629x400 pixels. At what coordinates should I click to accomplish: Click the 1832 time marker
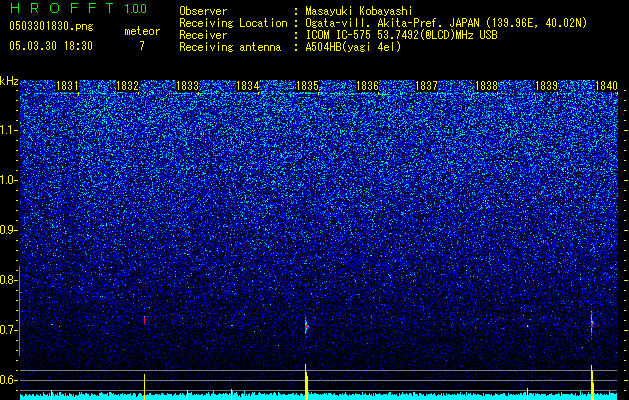127,86
